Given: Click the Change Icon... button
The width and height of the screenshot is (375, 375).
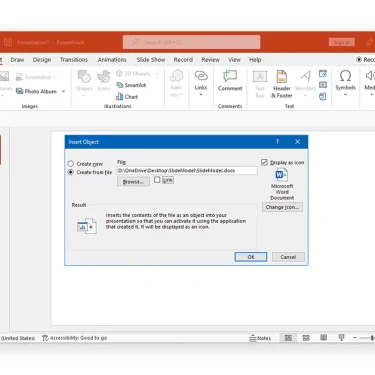Looking at the screenshot, I should [282, 207].
